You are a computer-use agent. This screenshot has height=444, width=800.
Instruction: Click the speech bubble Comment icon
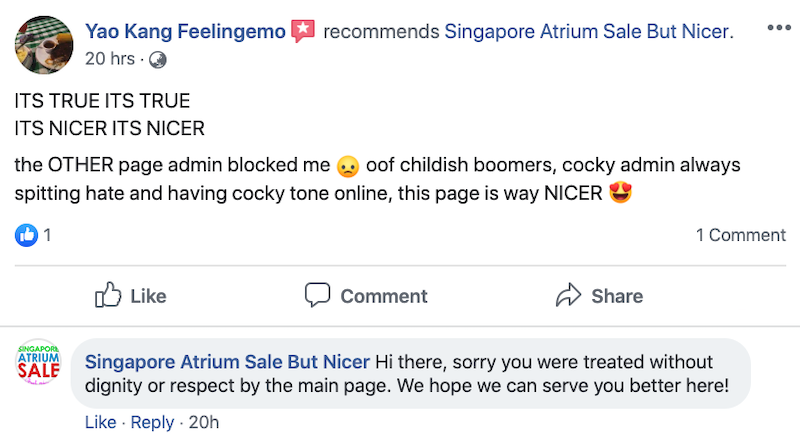tap(318, 295)
